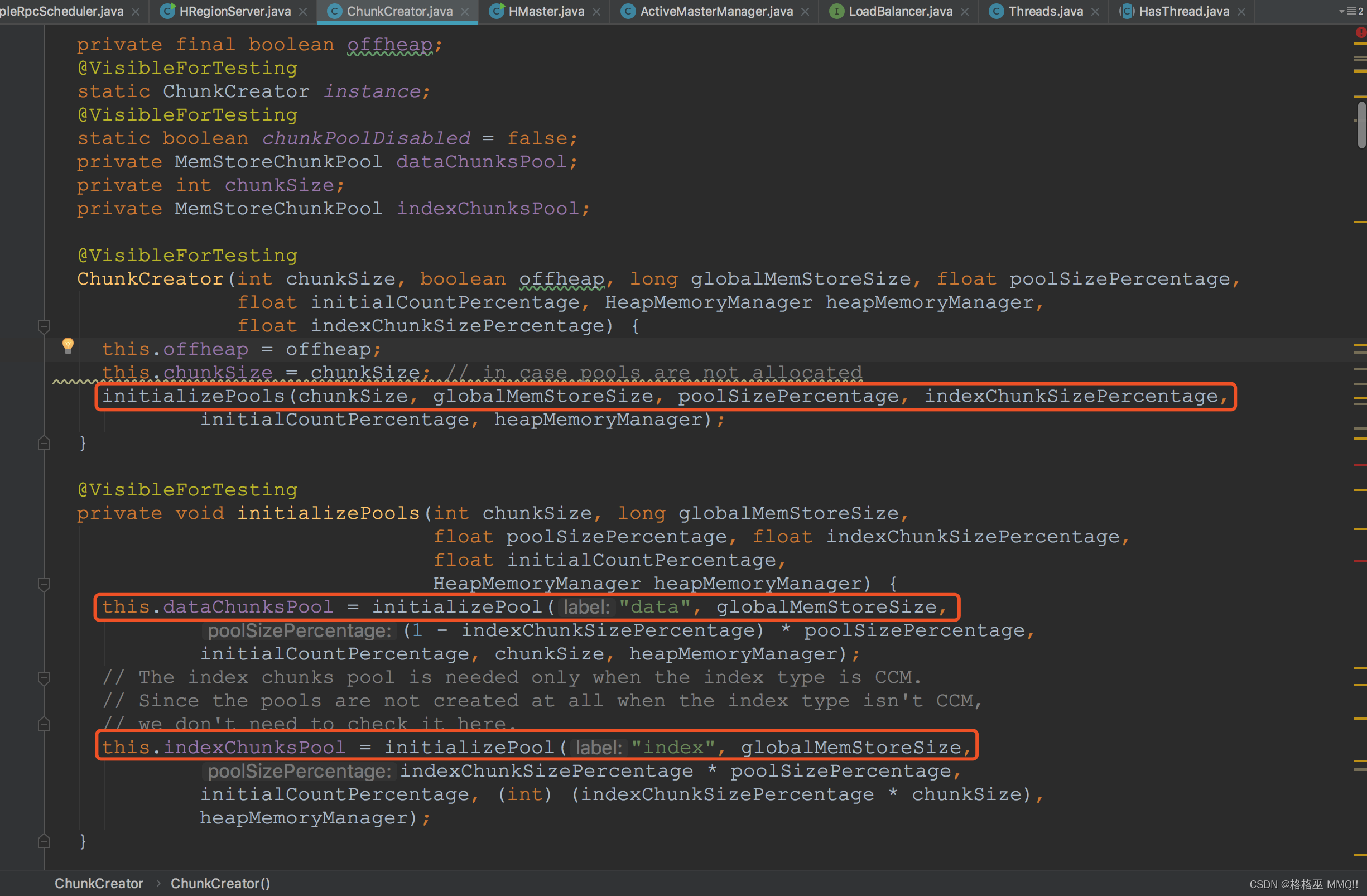Click the "index" string literal
Screen dimensions: 1367x896
[673, 748]
